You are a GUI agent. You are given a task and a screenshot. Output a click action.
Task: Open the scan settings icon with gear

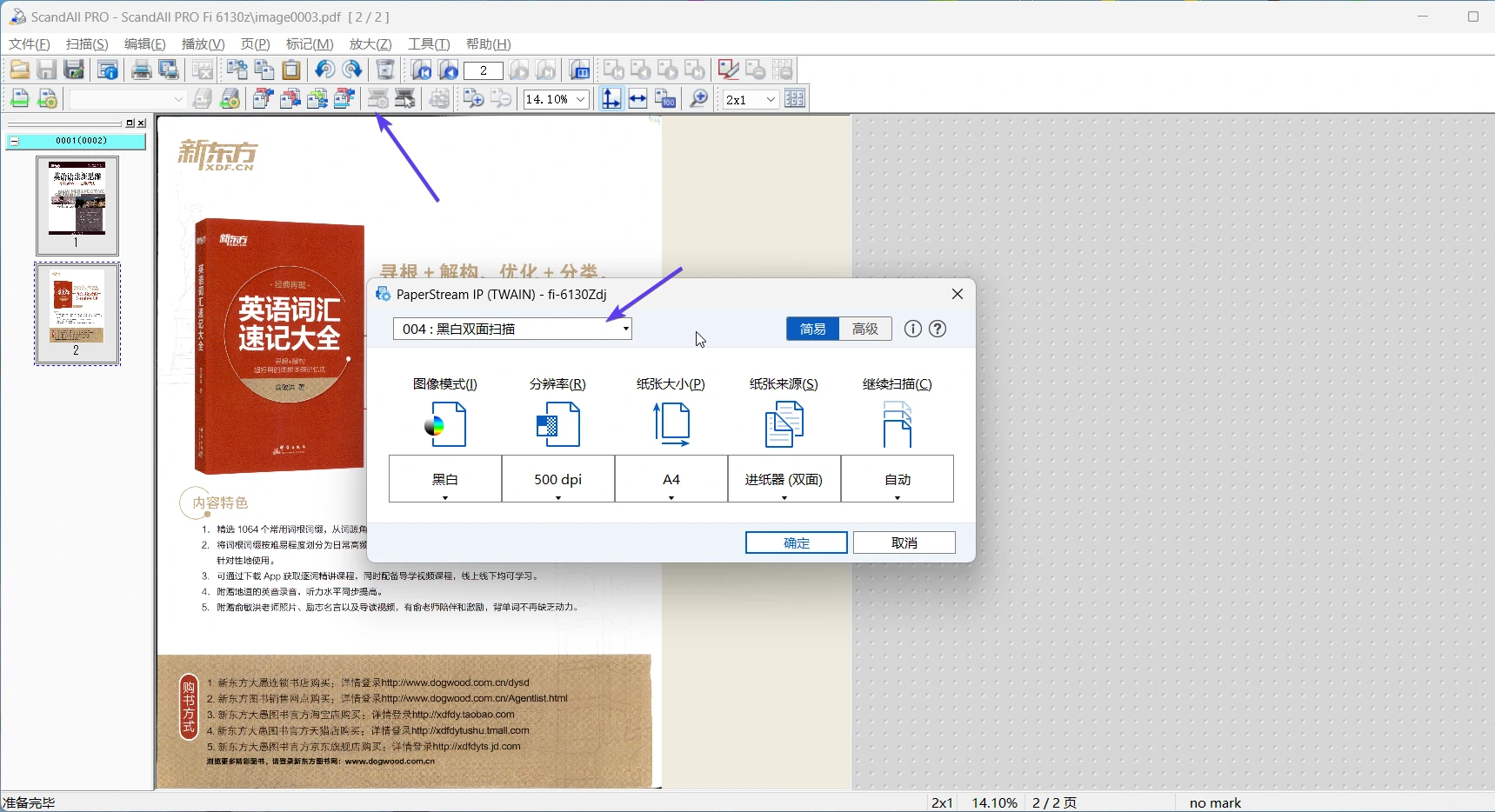(x=47, y=99)
